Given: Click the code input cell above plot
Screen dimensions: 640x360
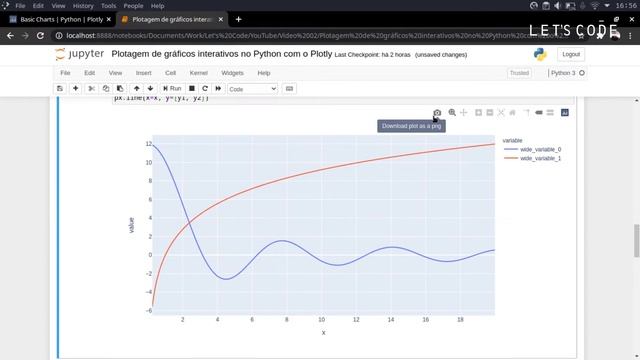Looking at the screenshot, I should 343,100.
